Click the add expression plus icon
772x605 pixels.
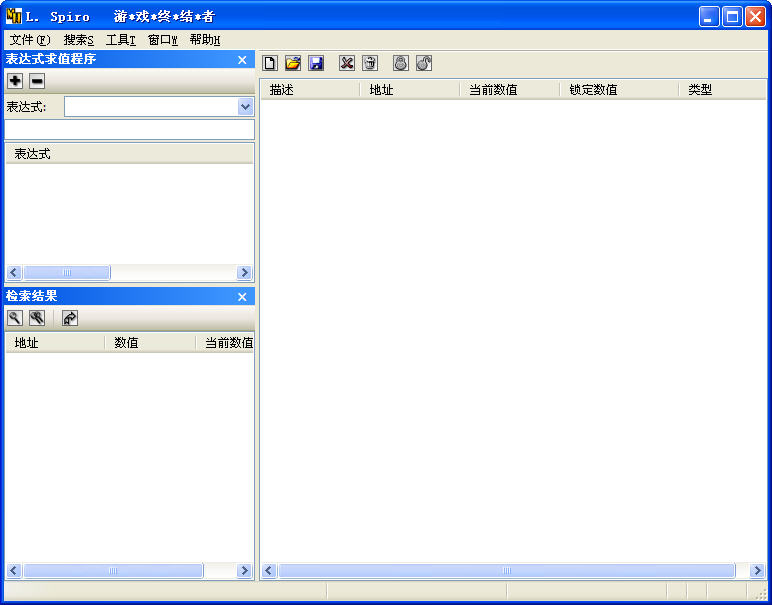[15, 81]
